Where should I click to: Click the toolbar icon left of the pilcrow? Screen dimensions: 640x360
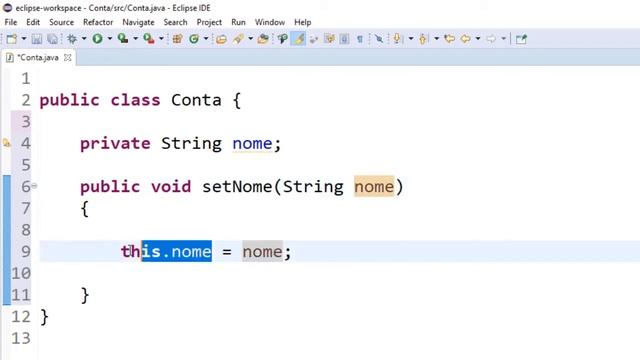344,39
